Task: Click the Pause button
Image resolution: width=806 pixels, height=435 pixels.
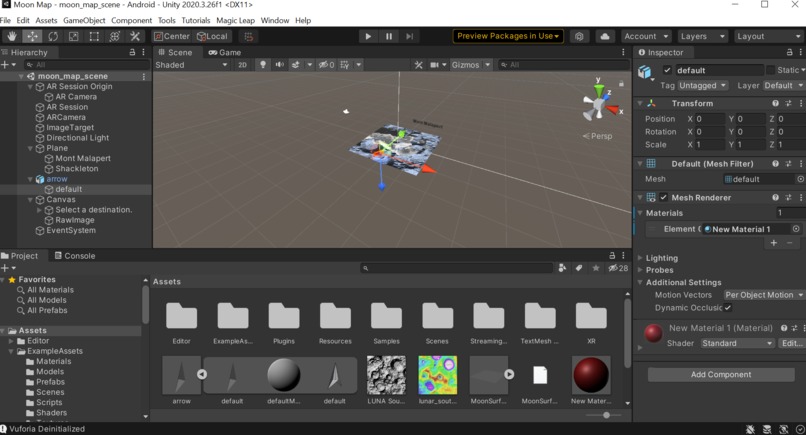Action: (x=389, y=36)
